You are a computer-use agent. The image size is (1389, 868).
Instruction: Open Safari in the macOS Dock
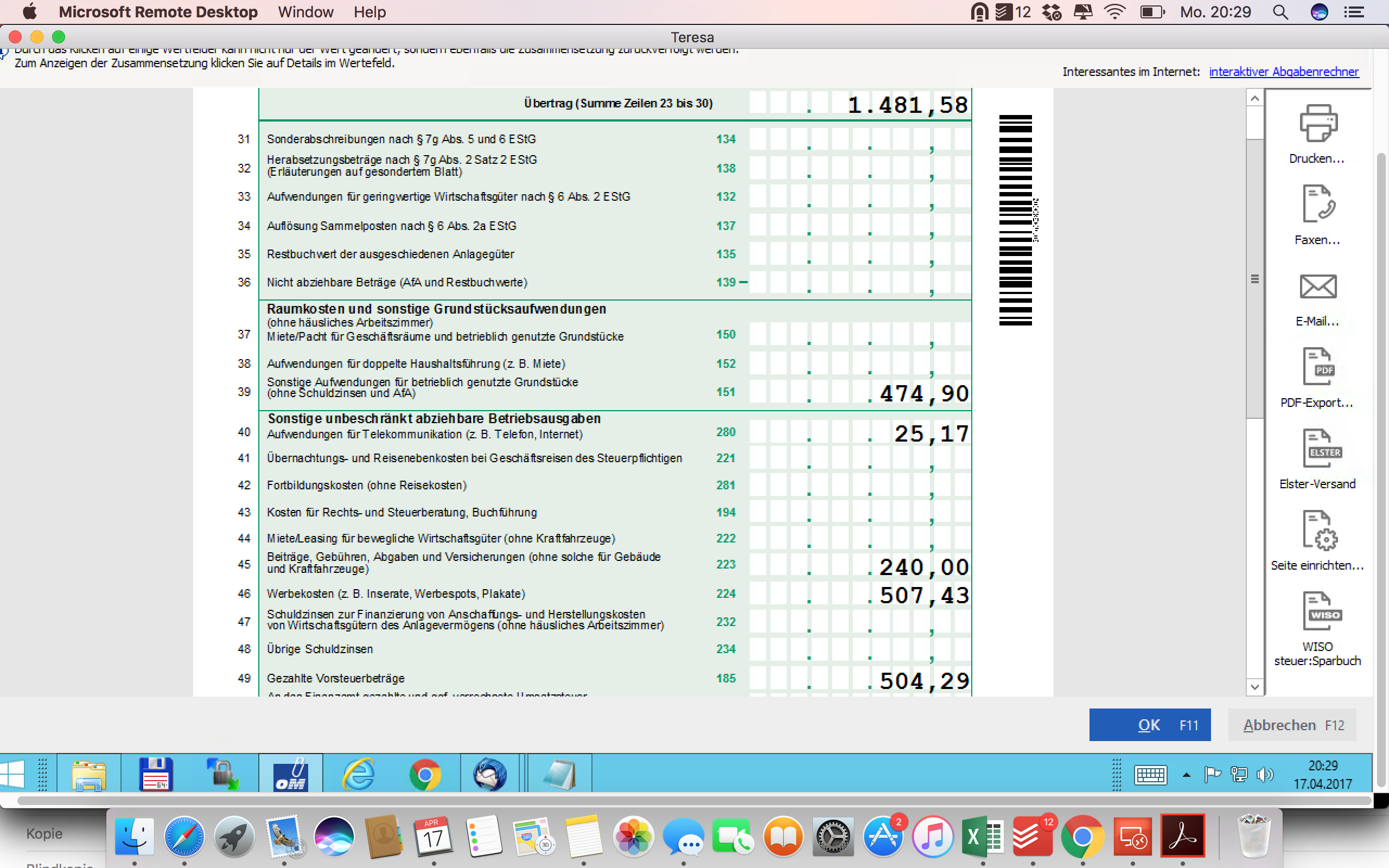click(184, 837)
